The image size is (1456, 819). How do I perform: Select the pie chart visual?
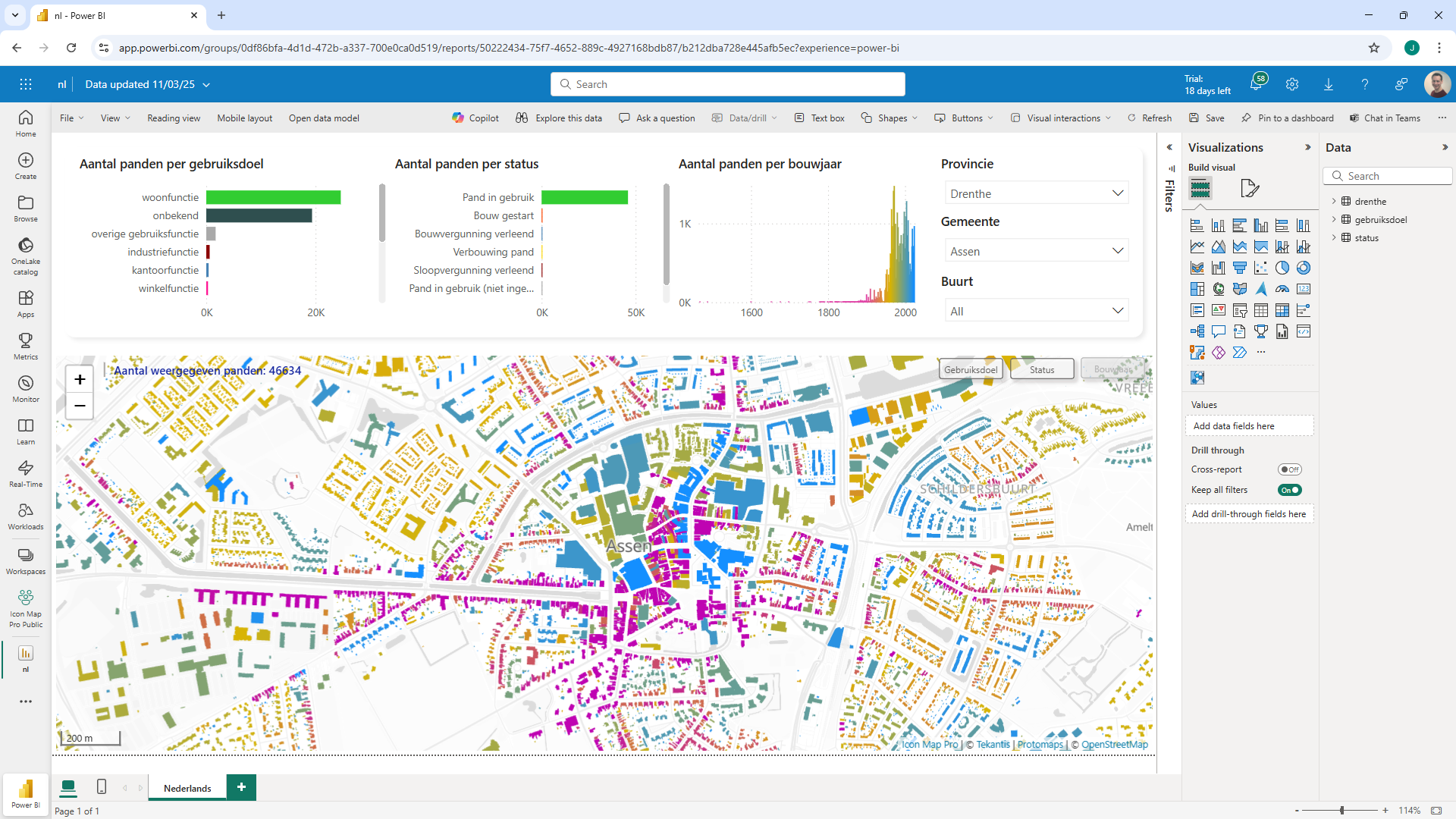[1282, 268]
